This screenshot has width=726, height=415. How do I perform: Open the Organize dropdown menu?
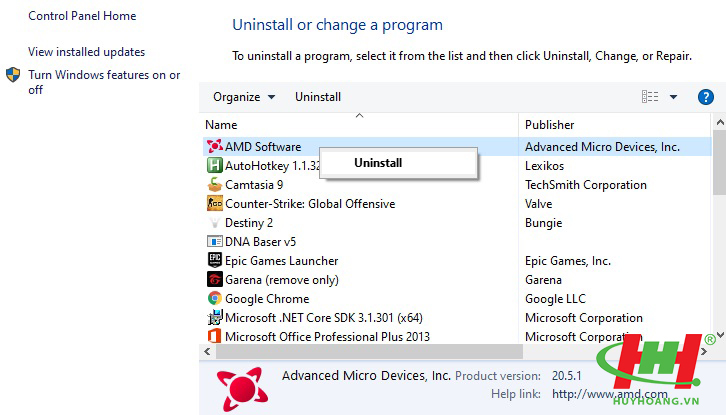pos(244,97)
